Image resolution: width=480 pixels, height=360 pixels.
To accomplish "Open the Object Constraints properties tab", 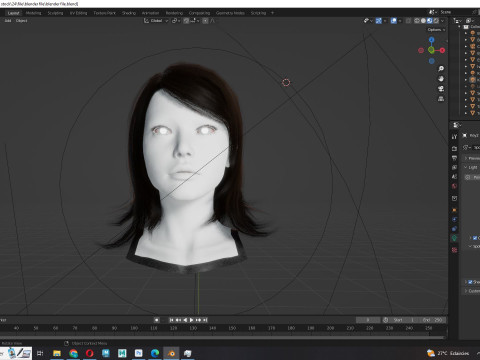I will [454, 229].
